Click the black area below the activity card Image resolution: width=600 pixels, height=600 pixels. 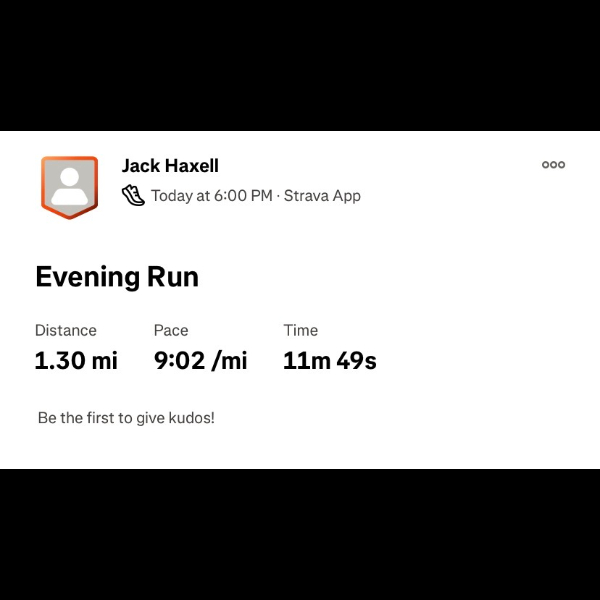(x=300, y=534)
